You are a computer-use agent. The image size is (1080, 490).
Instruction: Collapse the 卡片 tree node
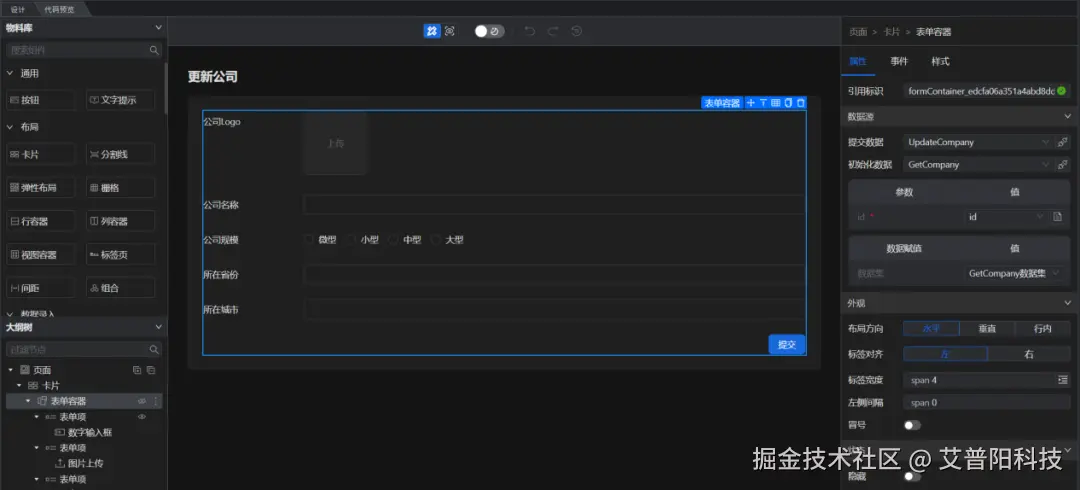pyautogui.click(x=19, y=386)
